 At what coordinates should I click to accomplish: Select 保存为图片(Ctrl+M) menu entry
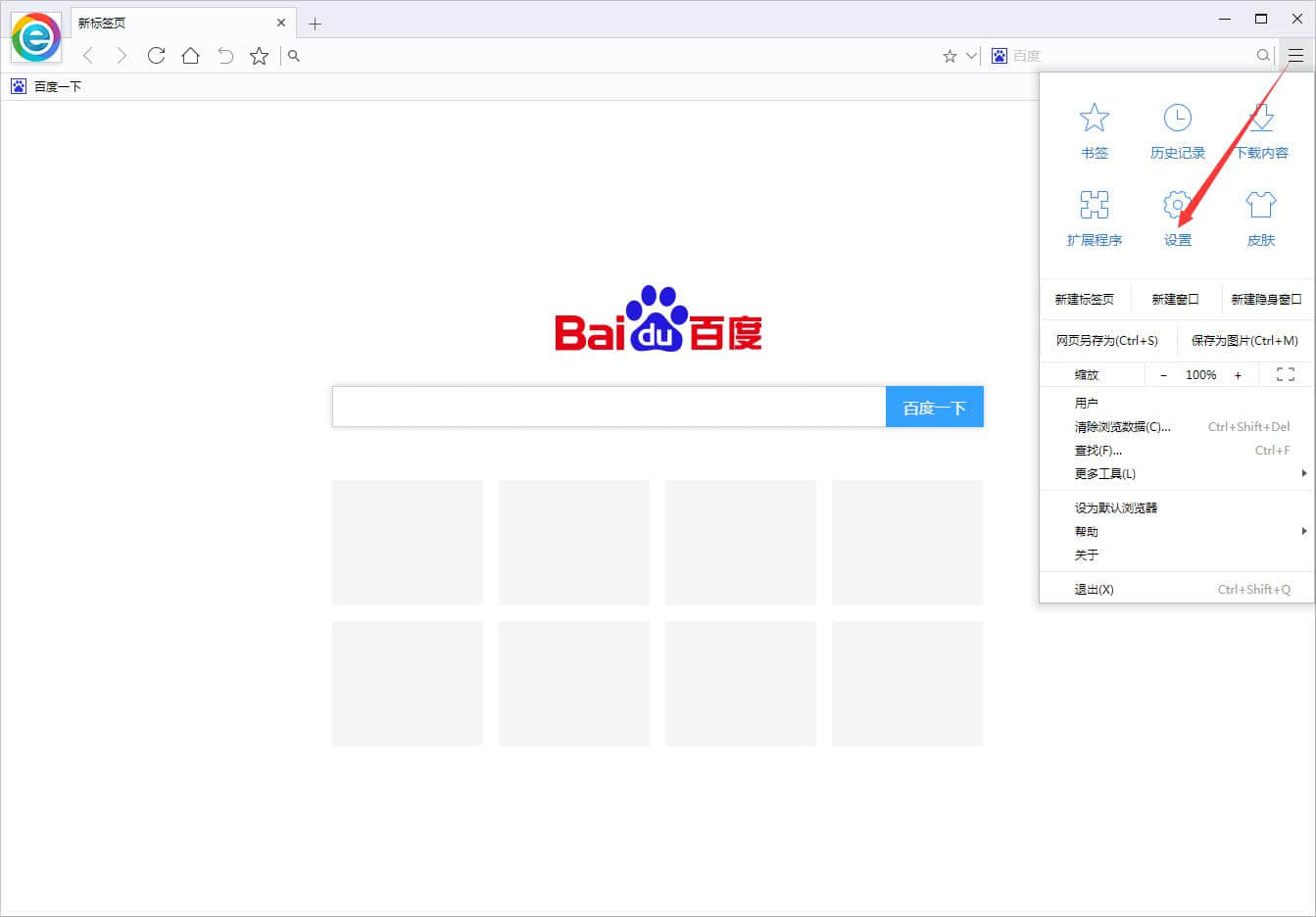point(1244,340)
